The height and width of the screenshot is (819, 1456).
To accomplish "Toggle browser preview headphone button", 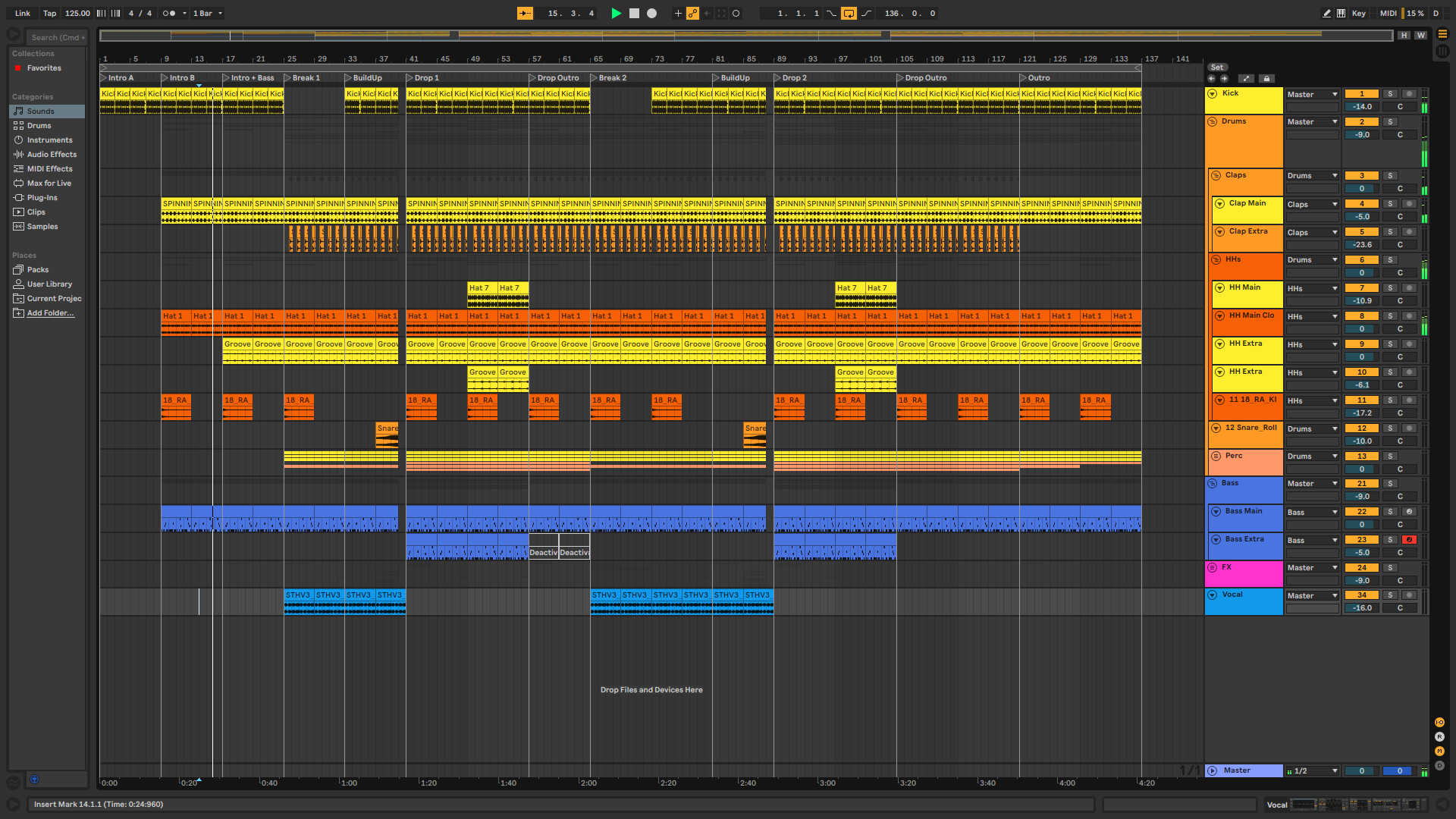I will [34, 779].
